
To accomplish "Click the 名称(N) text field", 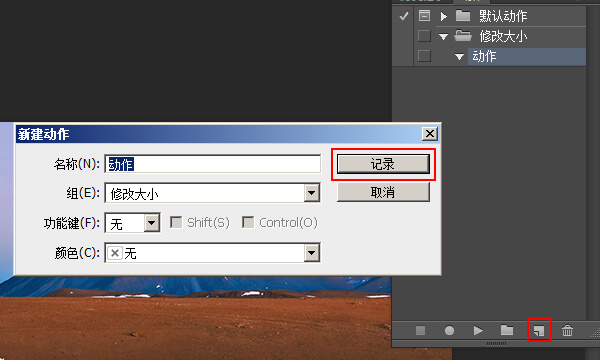I will pyautogui.click(x=212, y=164).
